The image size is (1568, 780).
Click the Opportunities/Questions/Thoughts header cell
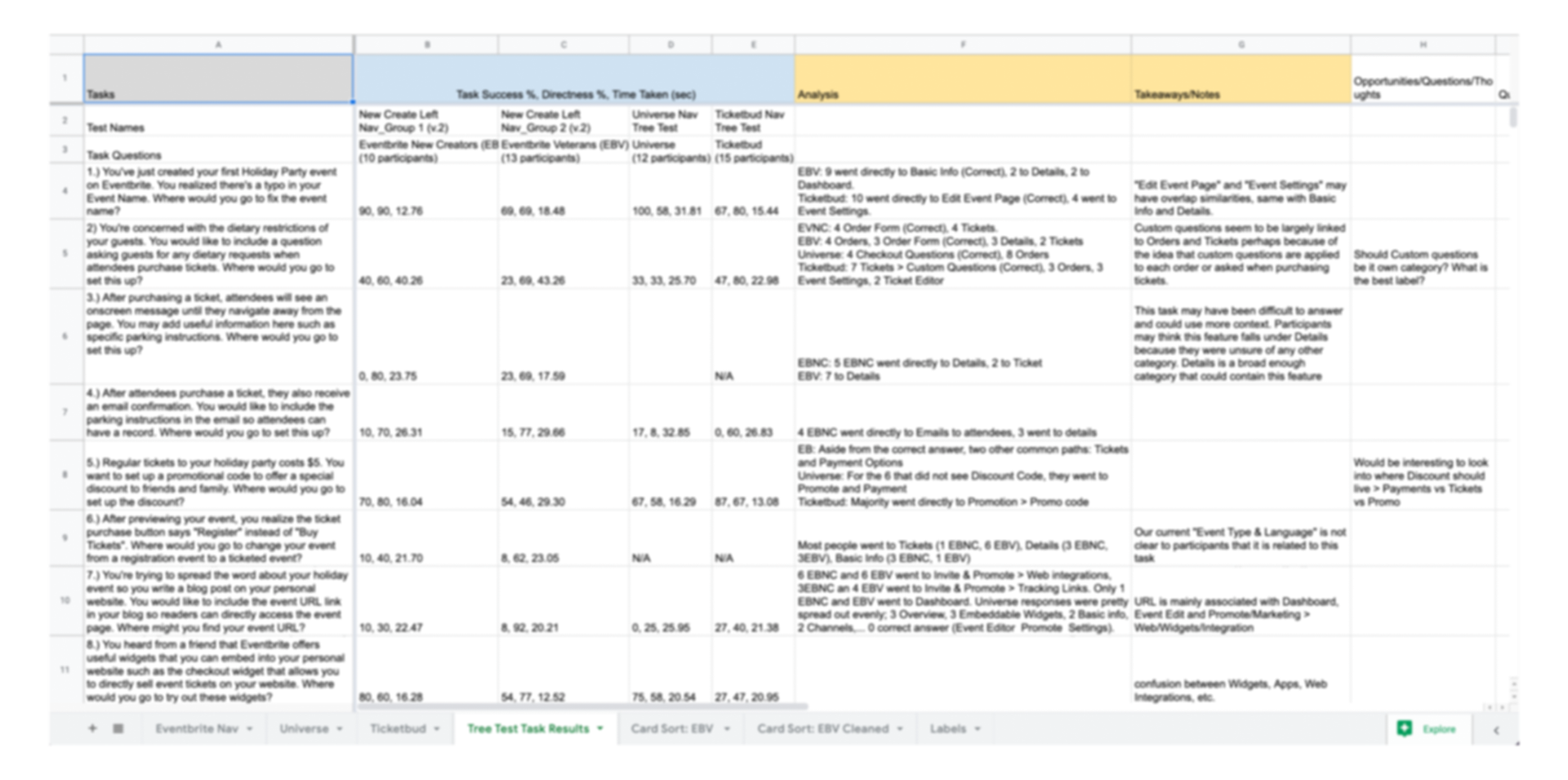pos(1423,78)
